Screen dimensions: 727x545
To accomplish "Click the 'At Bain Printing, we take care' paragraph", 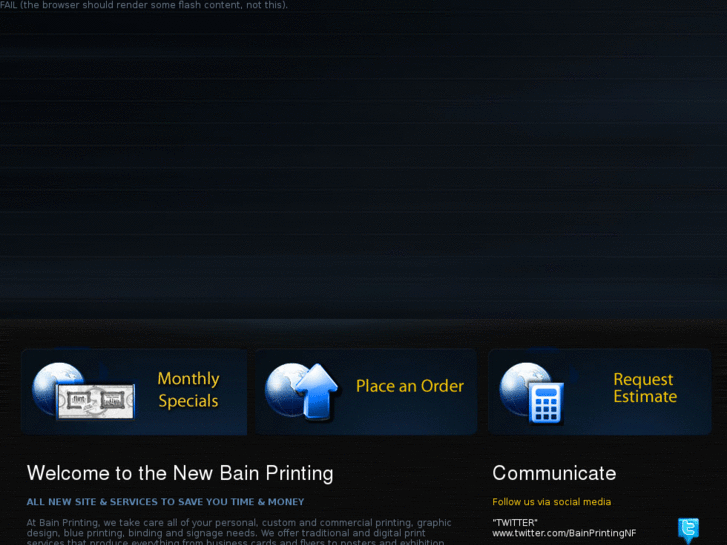I will point(239,532).
